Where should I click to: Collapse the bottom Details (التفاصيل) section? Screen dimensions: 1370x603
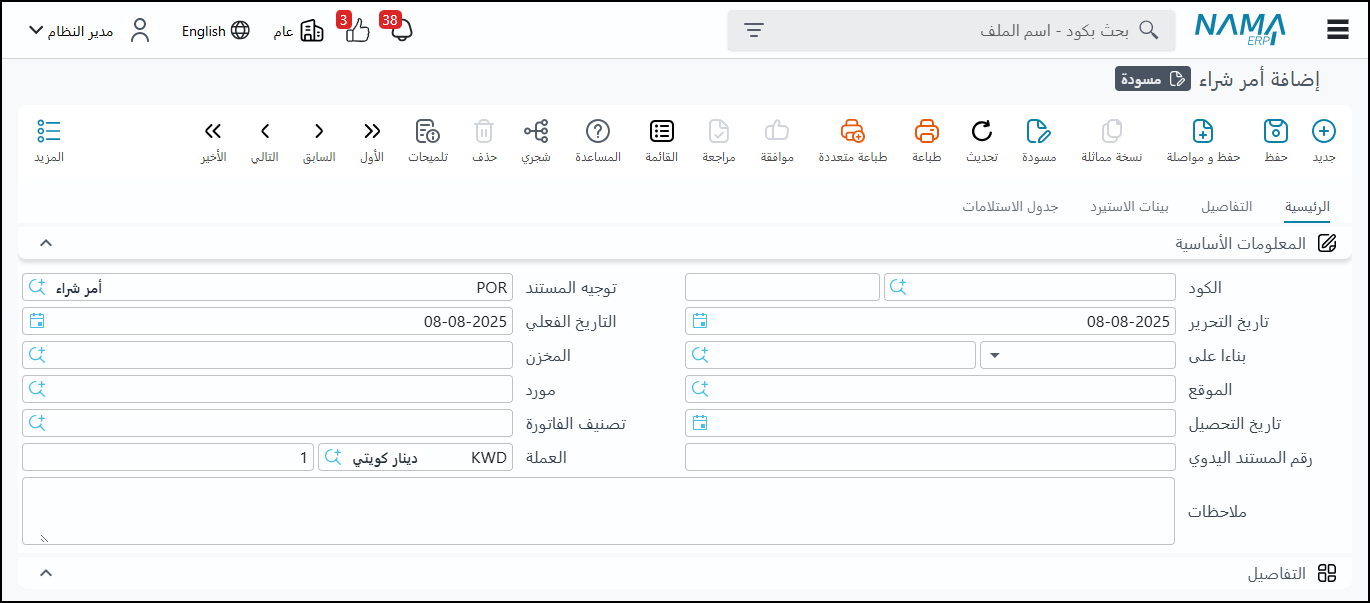45,573
